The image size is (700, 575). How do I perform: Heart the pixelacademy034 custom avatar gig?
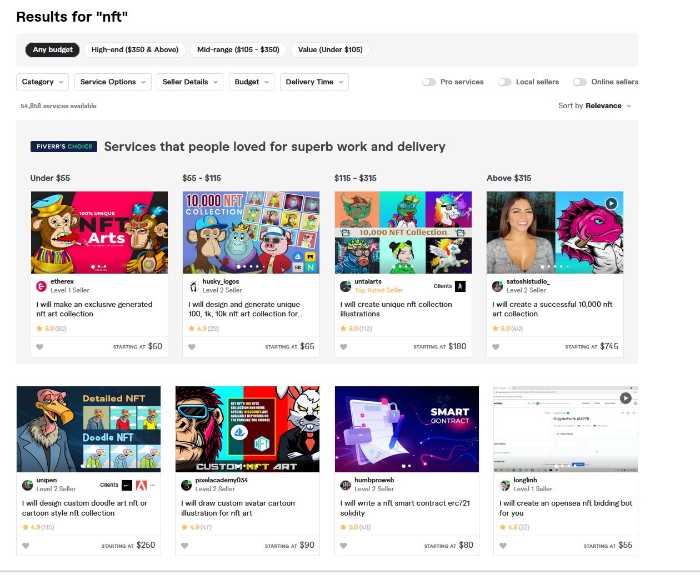185,546
